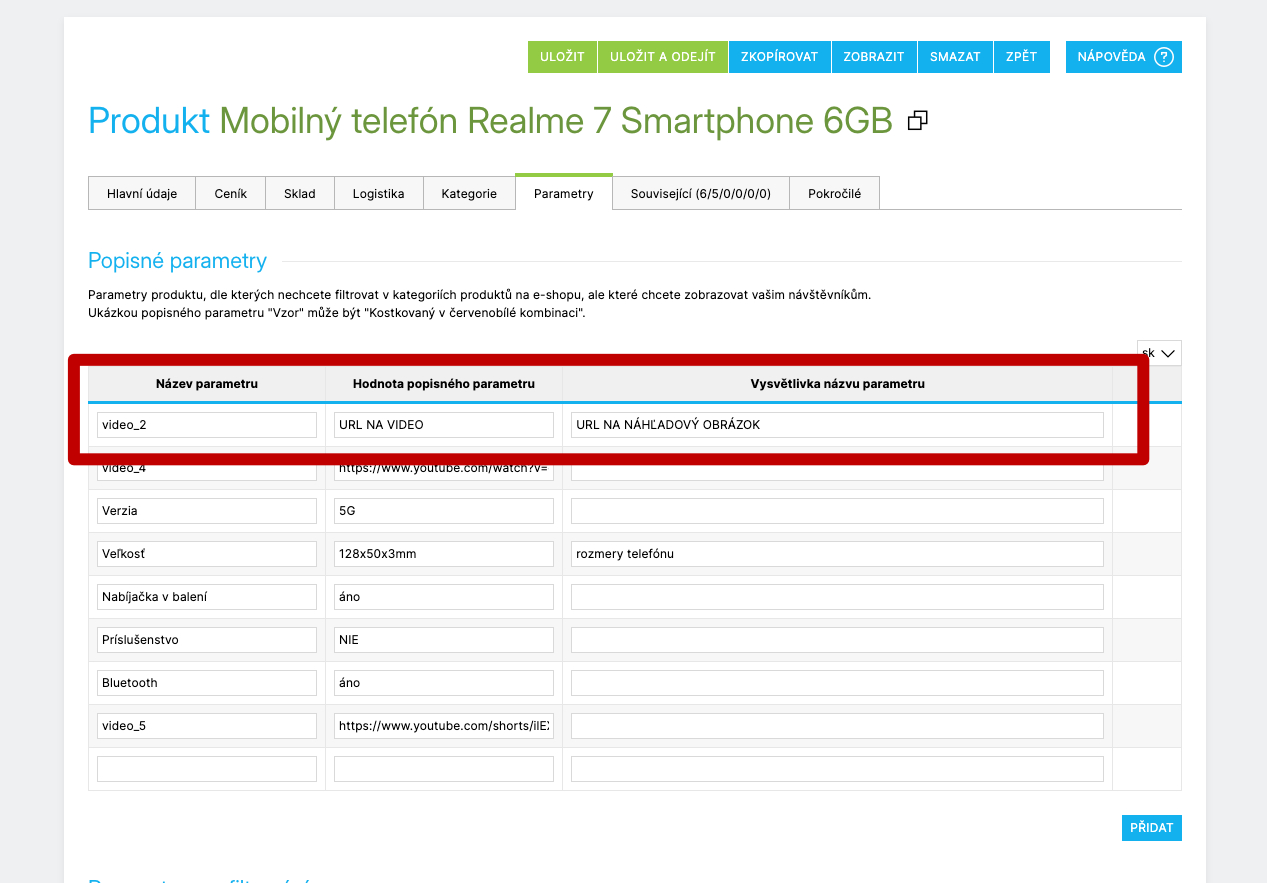Click the ZOBRAZIT button
Viewport: 1267px width, 883px height.
pyautogui.click(x=874, y=57)
